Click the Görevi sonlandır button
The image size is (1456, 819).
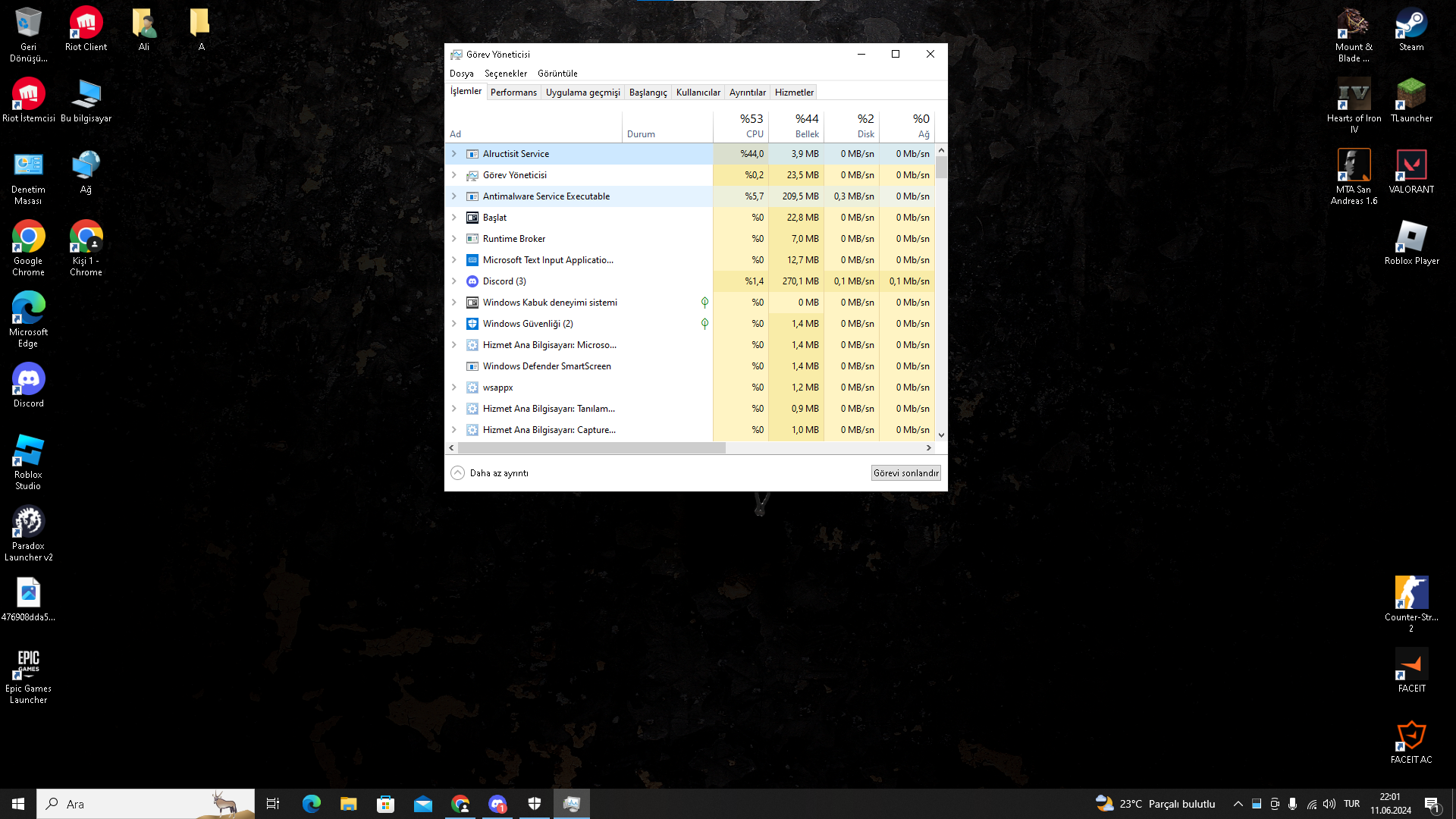coord(905,473)
